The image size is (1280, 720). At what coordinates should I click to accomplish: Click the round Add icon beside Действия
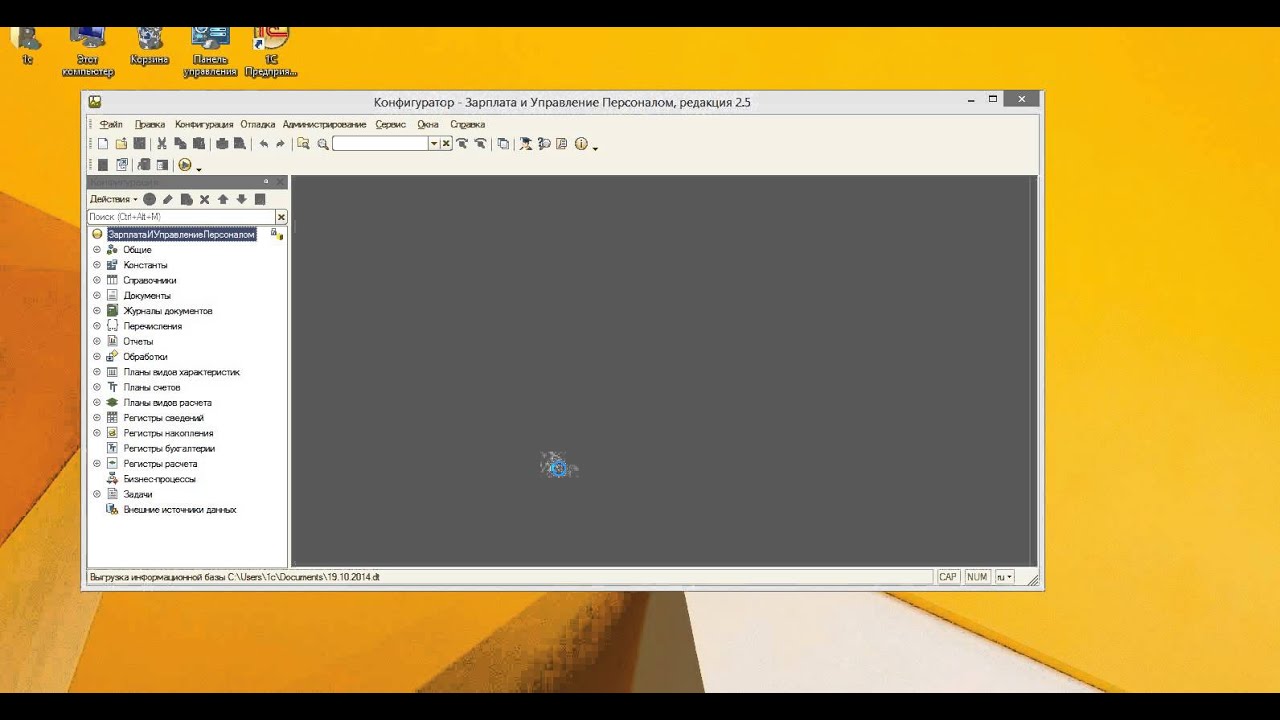(x=149, y=200)
